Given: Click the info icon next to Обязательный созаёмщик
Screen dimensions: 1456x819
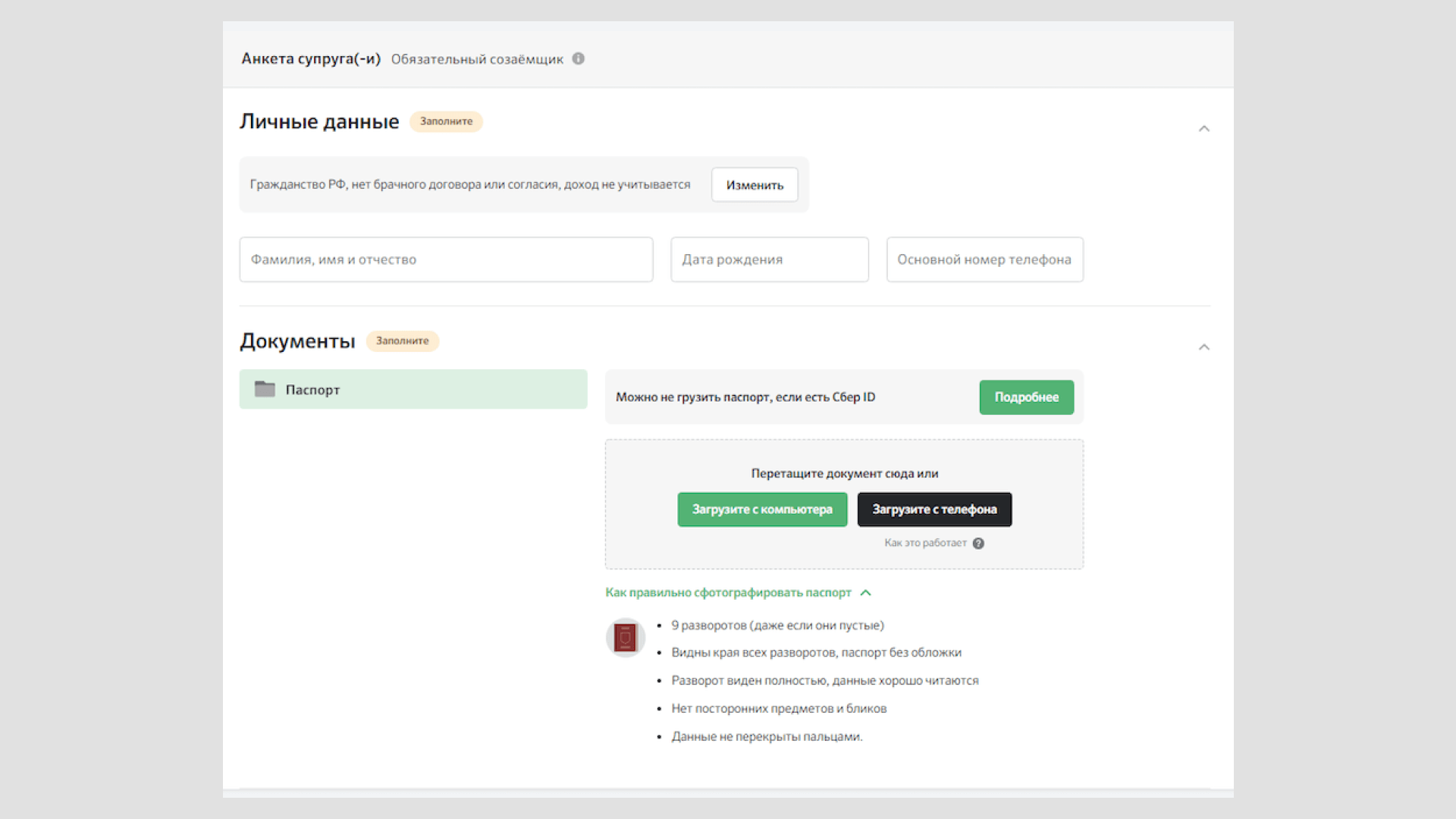Looking at the screenshot, I should (578, 58).
